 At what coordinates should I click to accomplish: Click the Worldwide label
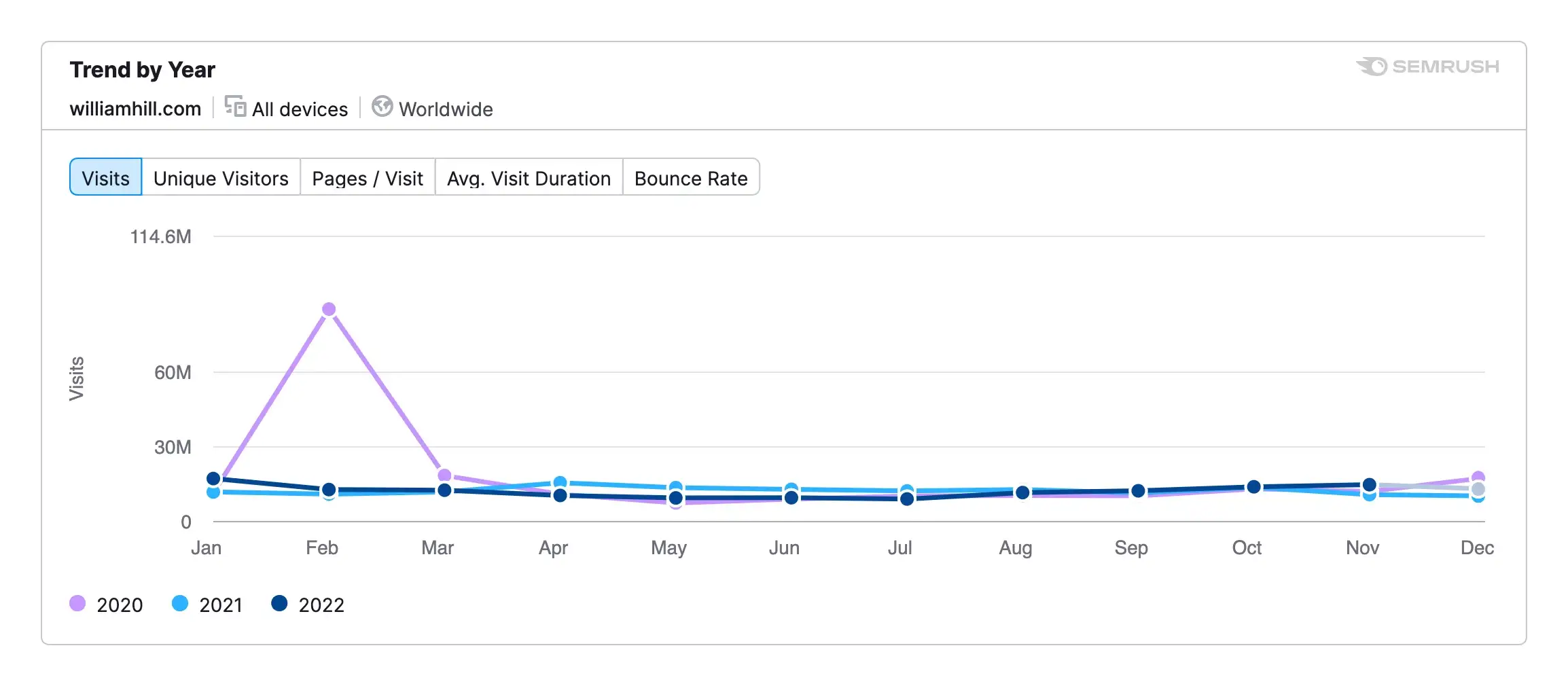point(446,109)
